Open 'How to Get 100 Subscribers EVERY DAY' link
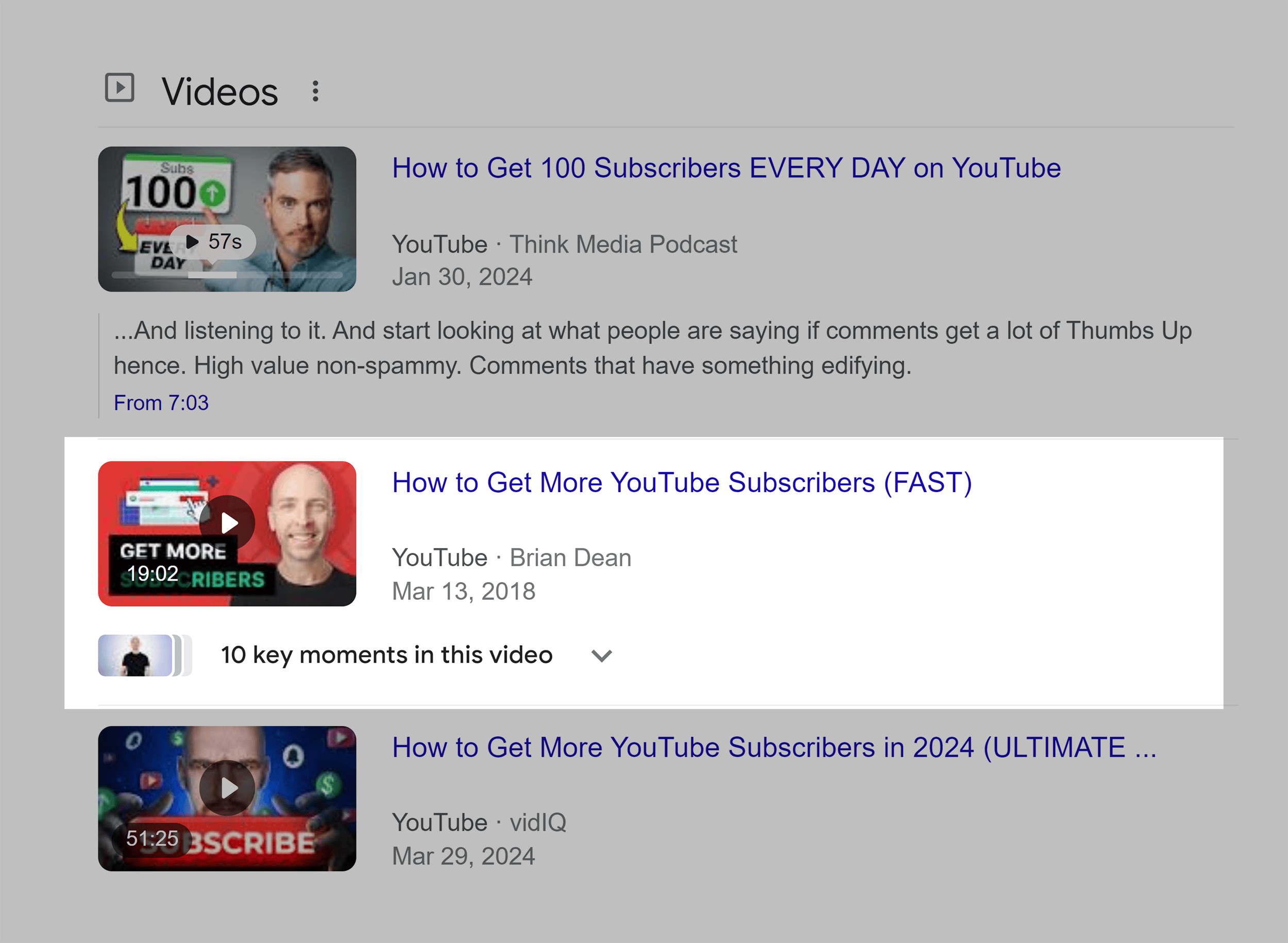This screenshot has width=1288, height=943. [x=726, y=169]
